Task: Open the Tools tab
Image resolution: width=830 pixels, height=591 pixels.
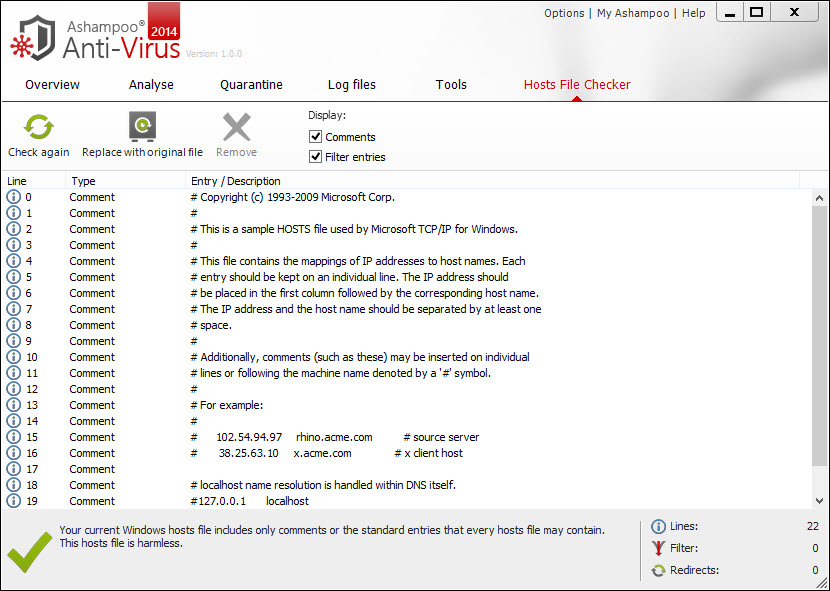Action: coord(451,85)
